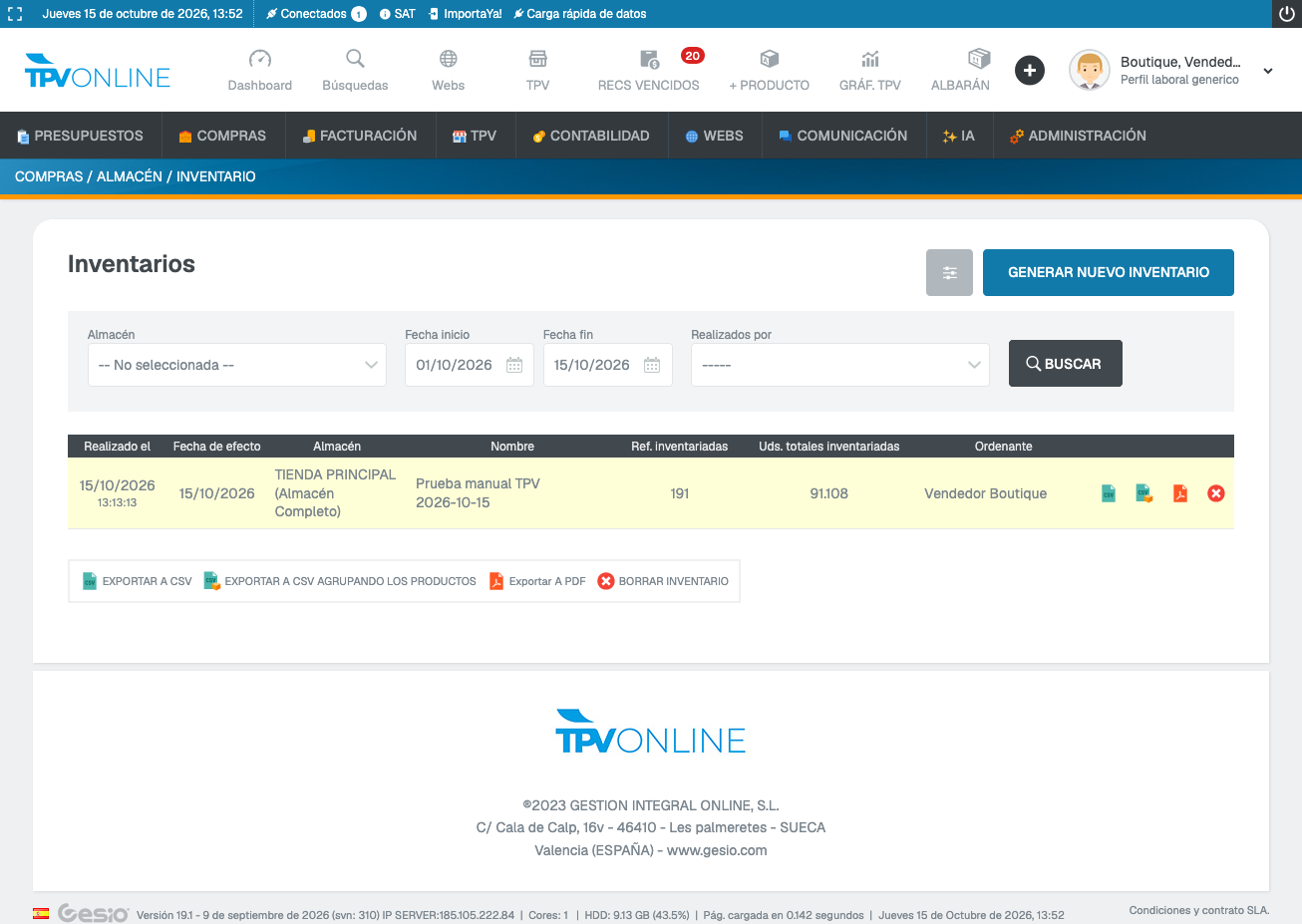
Task: Open the TPV main menu item
Action: click(x=475, y=136)
